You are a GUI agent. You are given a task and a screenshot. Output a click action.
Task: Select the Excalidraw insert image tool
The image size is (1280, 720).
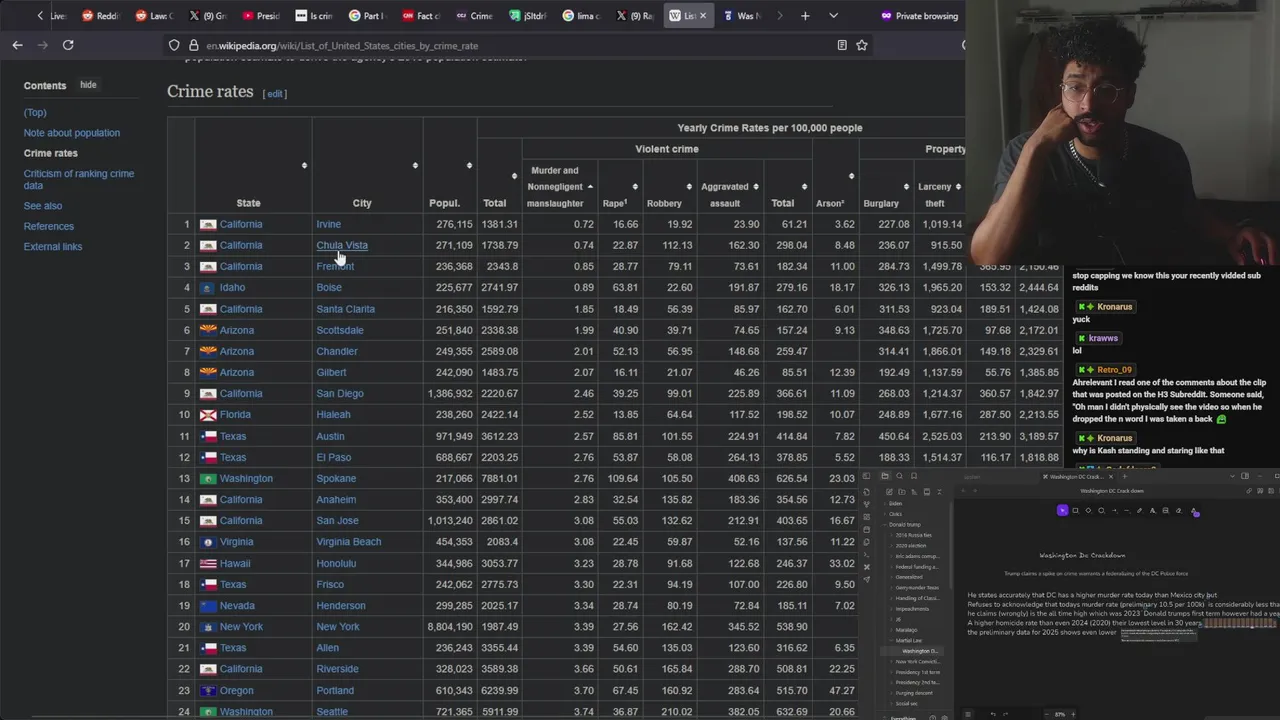coord(1165,511)
